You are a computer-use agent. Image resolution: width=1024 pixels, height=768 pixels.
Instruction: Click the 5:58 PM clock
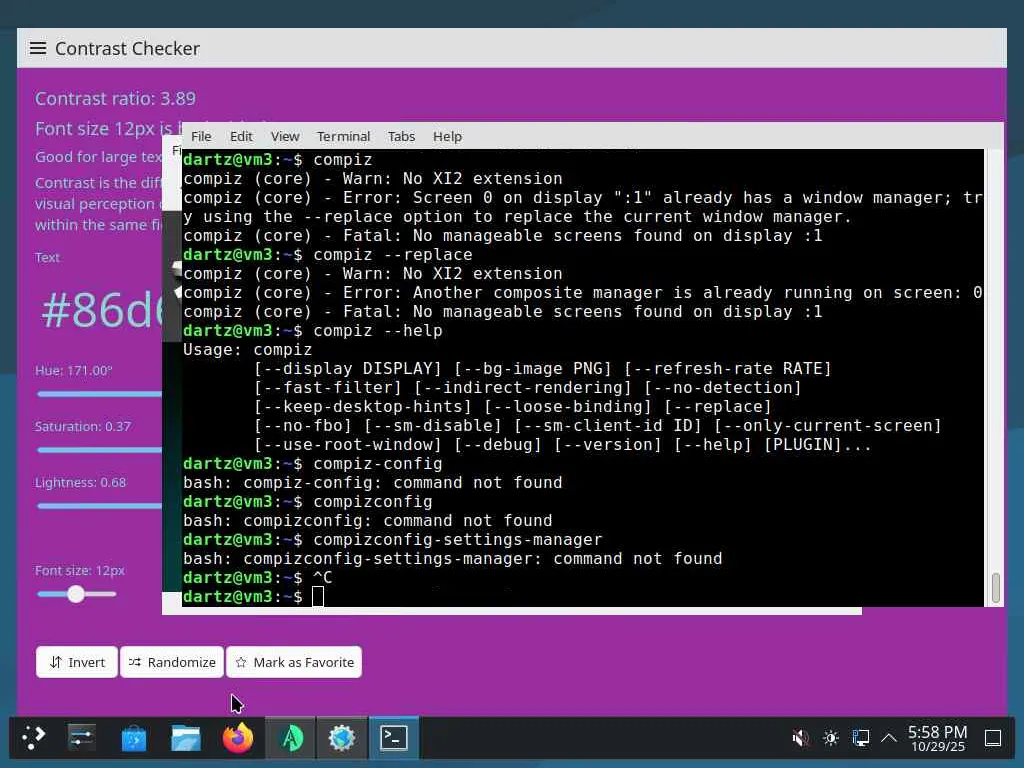tap(938, 731)
